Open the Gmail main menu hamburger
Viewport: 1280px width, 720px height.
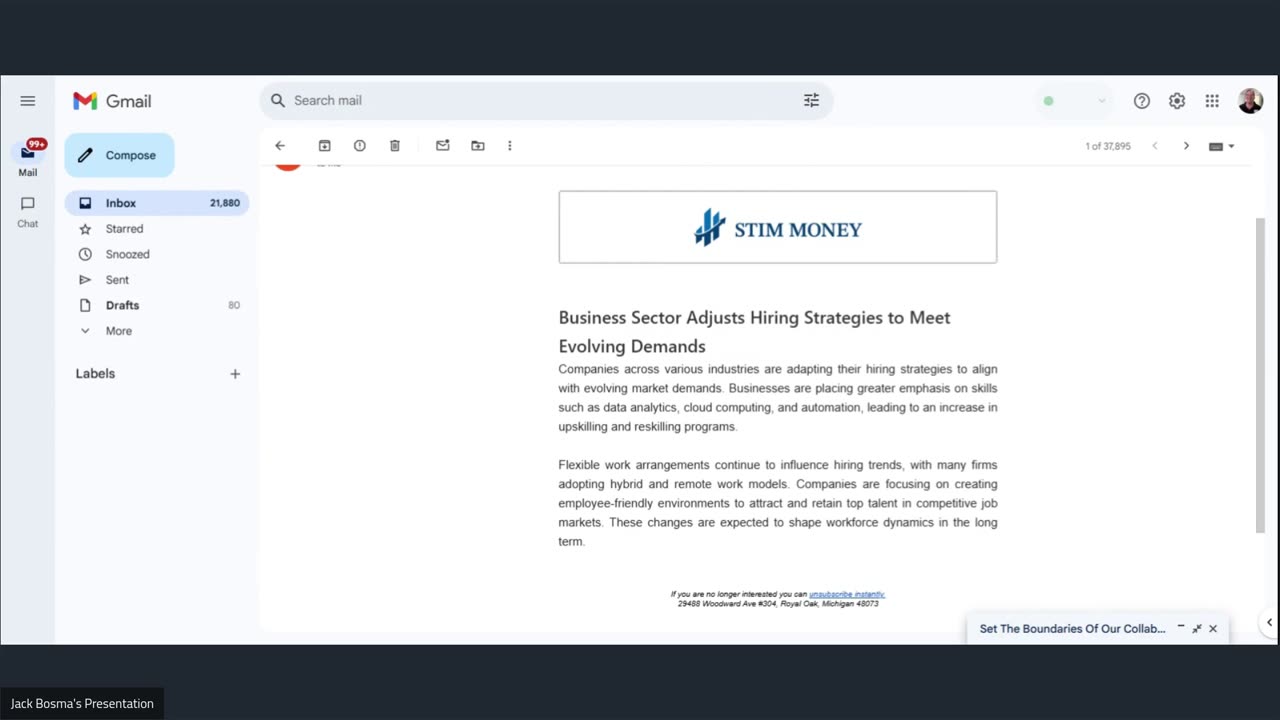pyautogui.click(x=28, y=101)
